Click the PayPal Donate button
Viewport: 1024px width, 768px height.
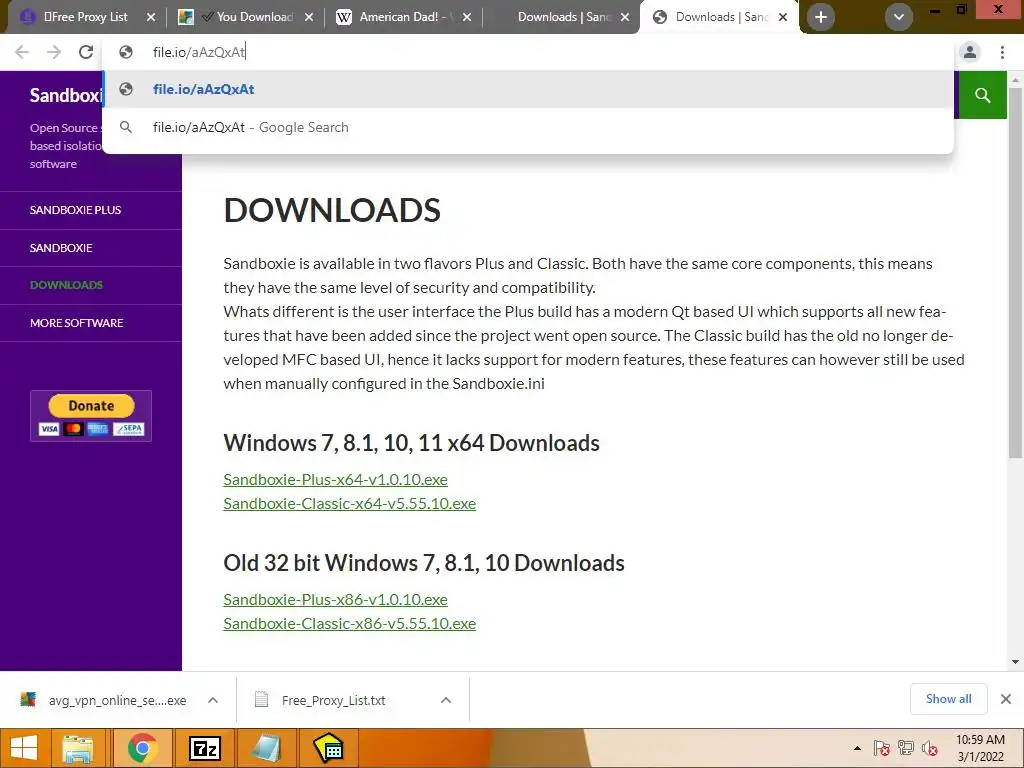[x=91, y=415]
